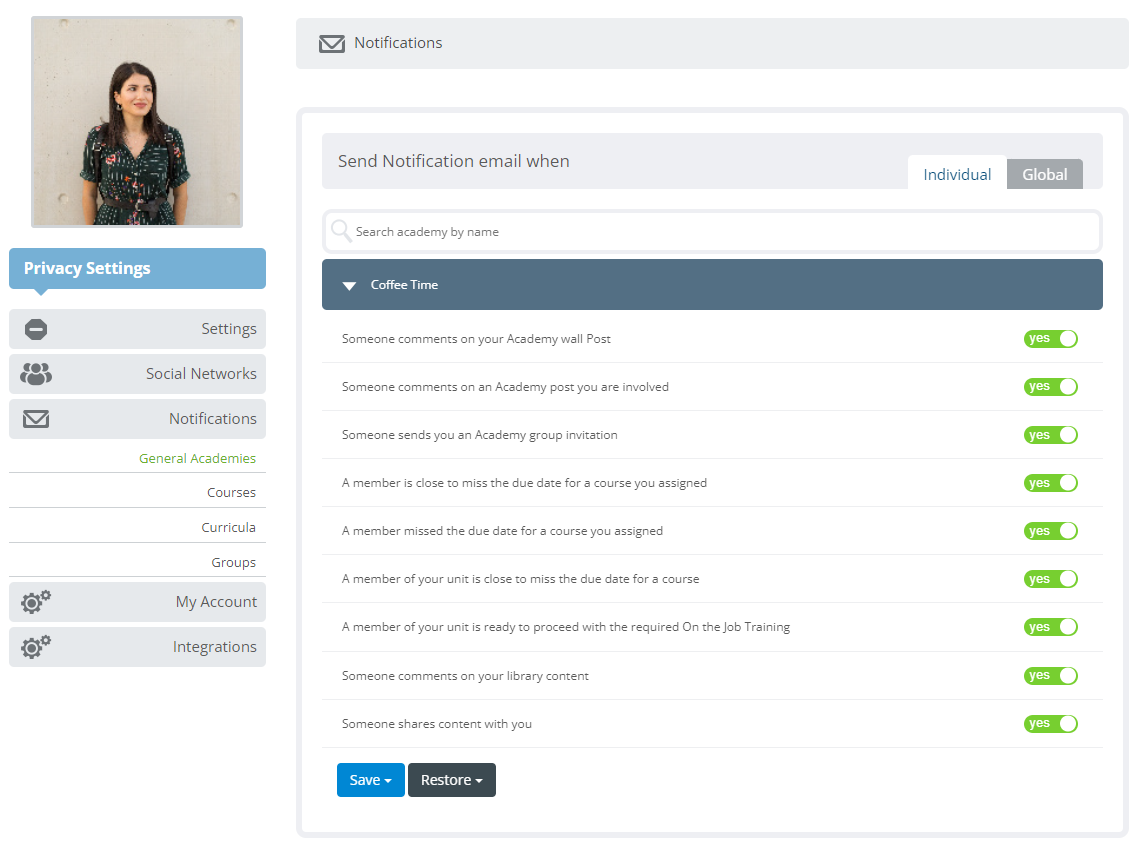Select the Individual tab
Screen dimensions: 1137x846
coord(956,173)
